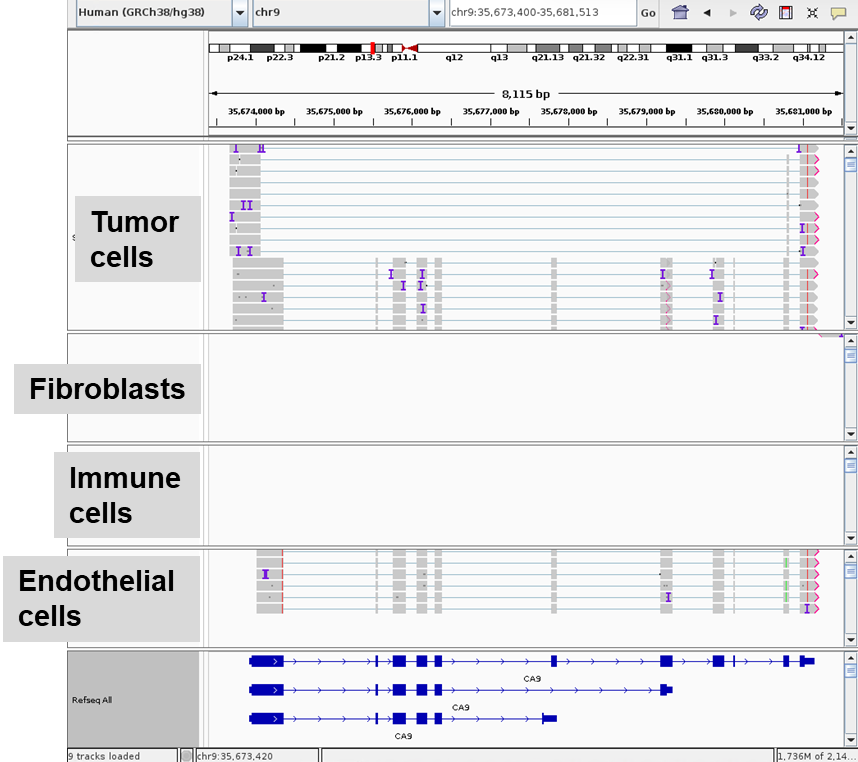
Task: Click the q31.1 band on chromosome ideogram
Action: coord(679,48)
